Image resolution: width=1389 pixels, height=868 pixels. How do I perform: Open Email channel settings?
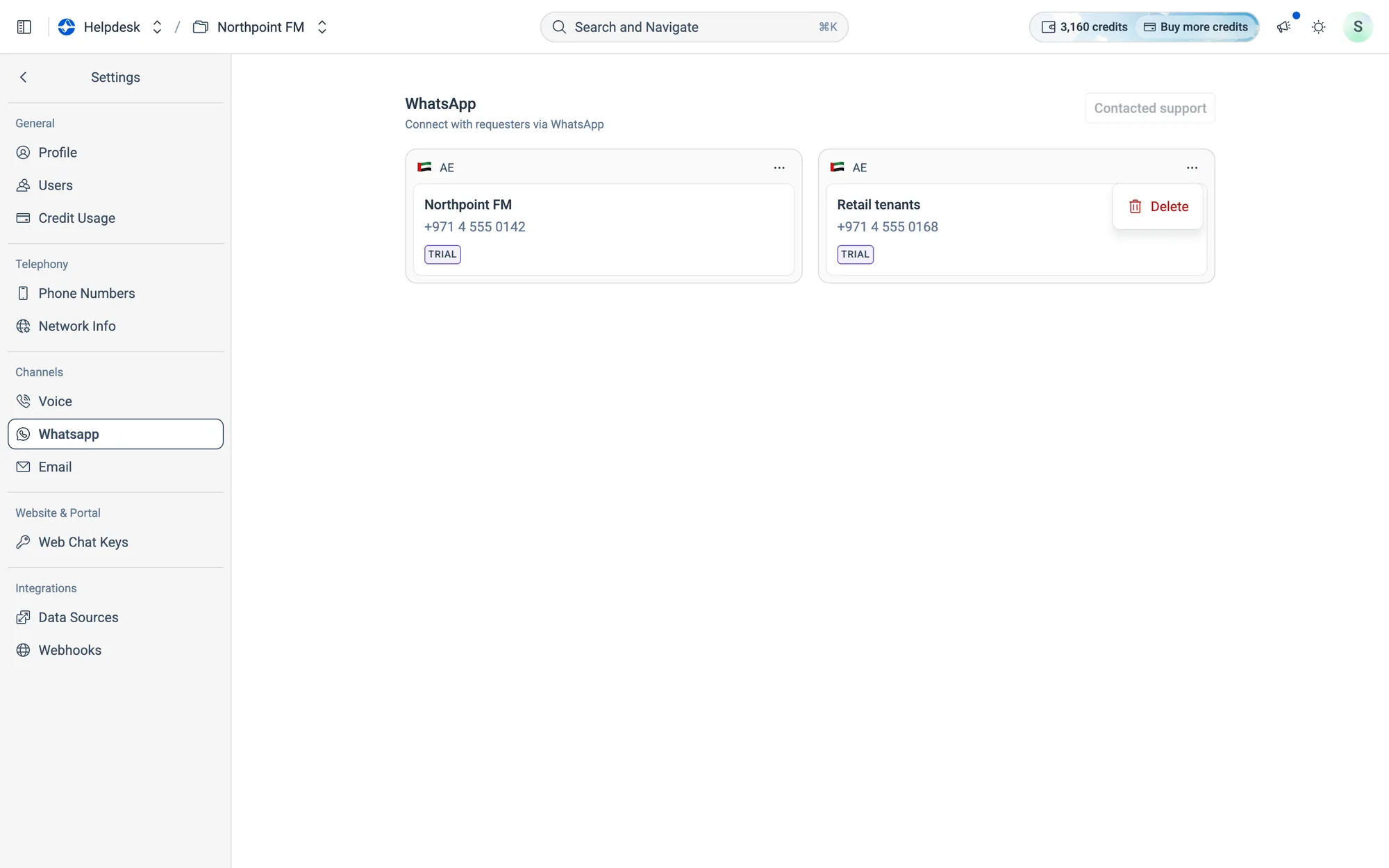pyautogui.click(x=115, y=467)
